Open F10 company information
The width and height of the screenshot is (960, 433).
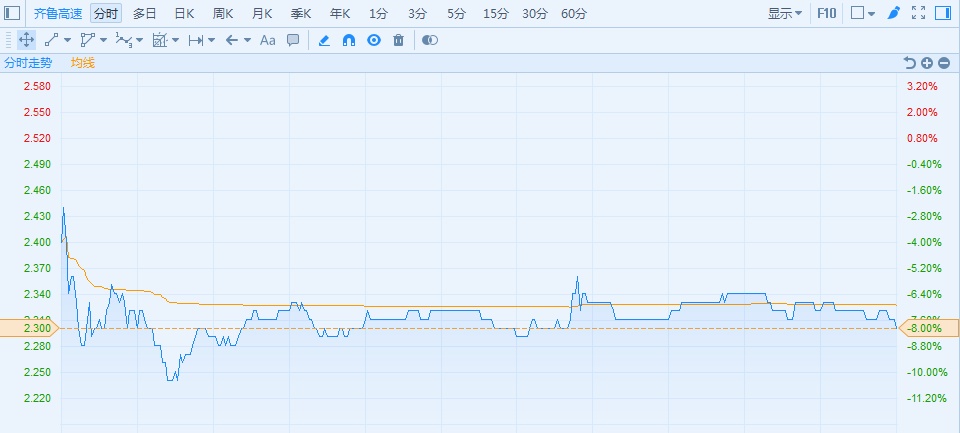point(827,13)
